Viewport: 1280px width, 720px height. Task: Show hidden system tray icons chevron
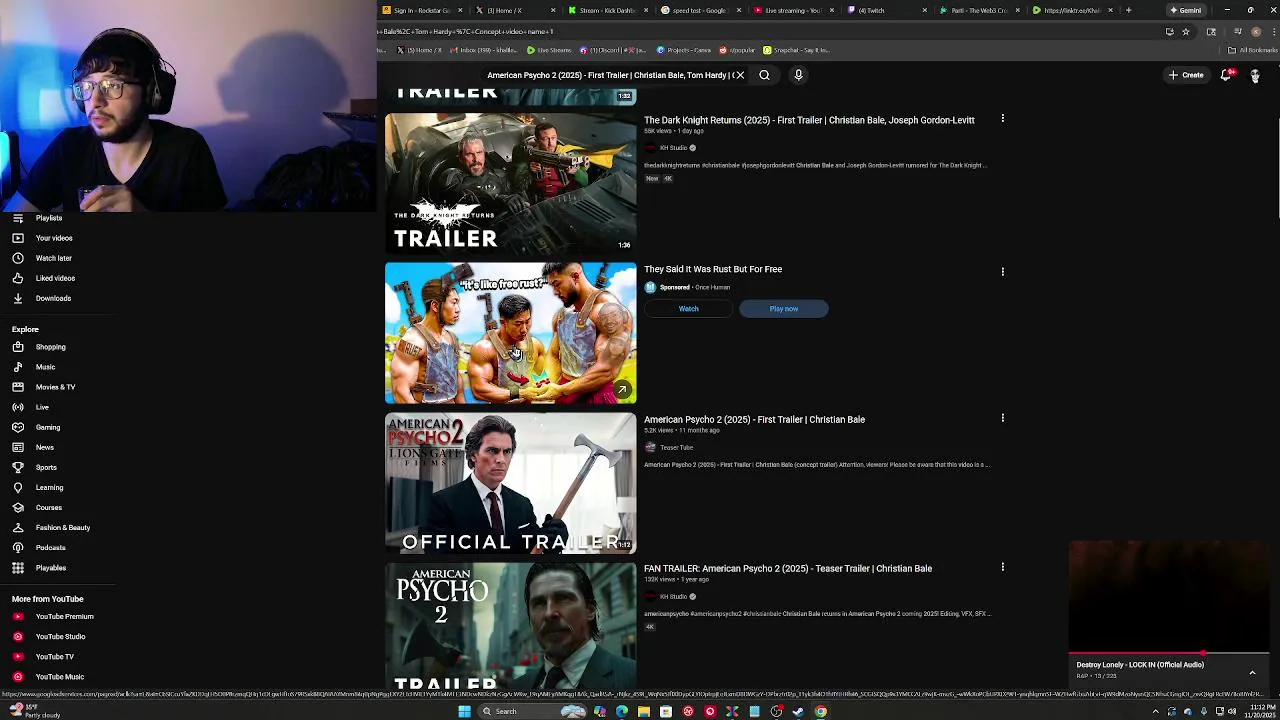pos(1156,711)
